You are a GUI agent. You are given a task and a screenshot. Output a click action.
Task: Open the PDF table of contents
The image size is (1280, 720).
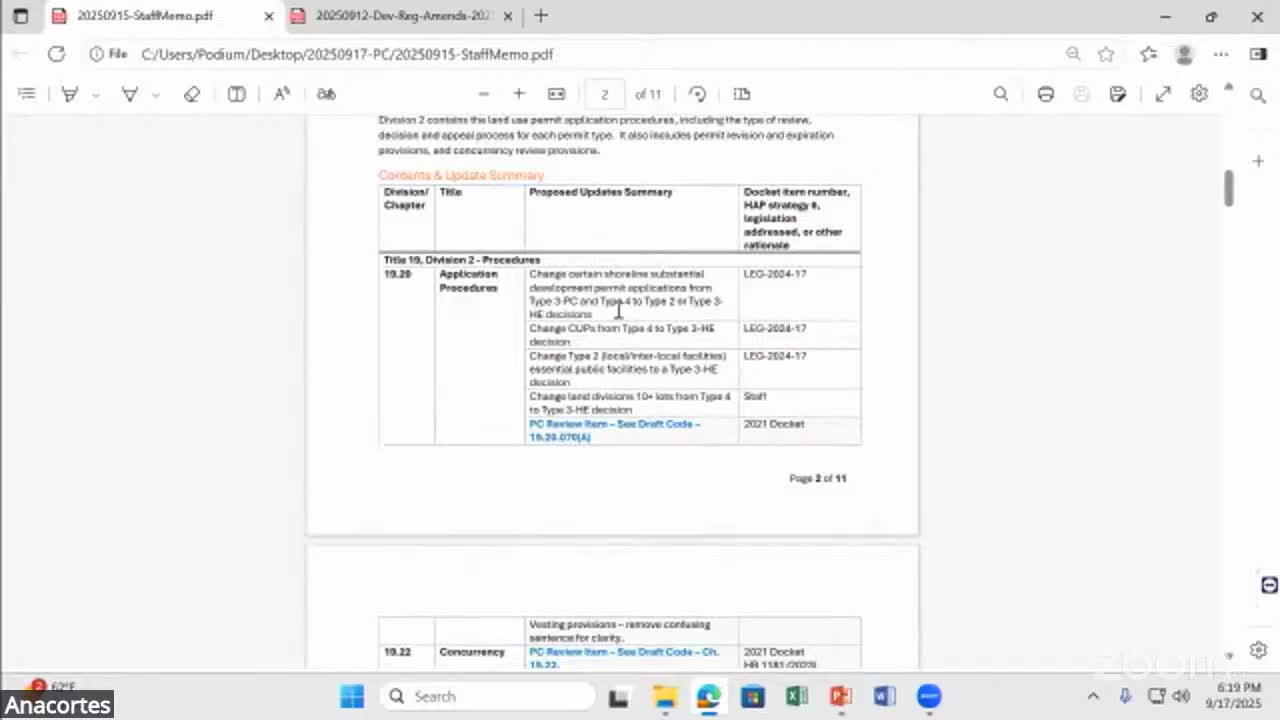point(27,94)
